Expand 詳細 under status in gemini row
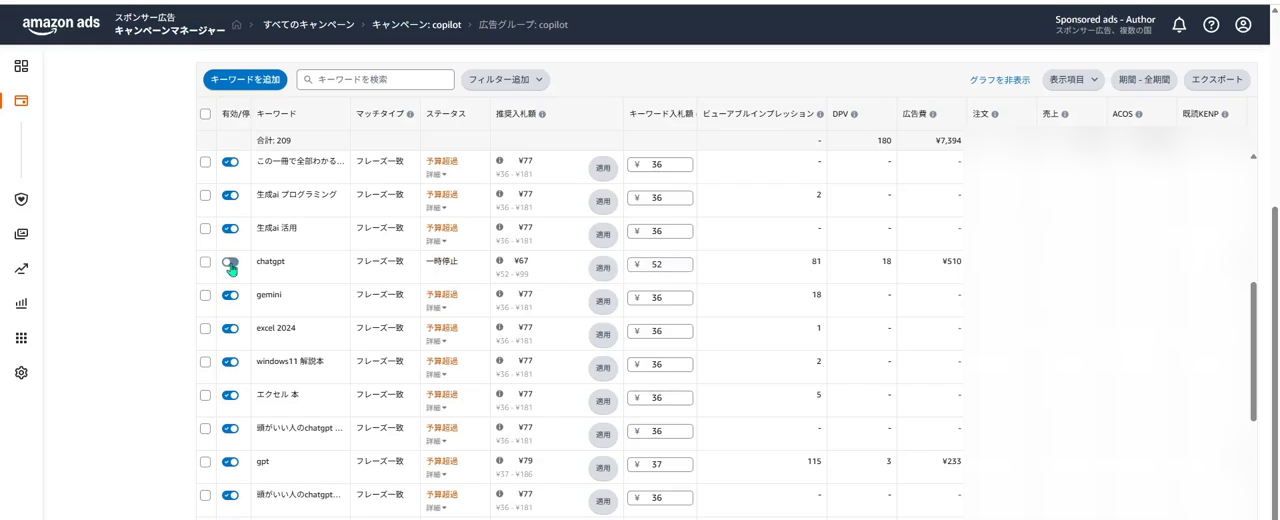Image resolution: width=1280 pixels, height=520 pixels. pyautogui.click(x=436, y=308)
